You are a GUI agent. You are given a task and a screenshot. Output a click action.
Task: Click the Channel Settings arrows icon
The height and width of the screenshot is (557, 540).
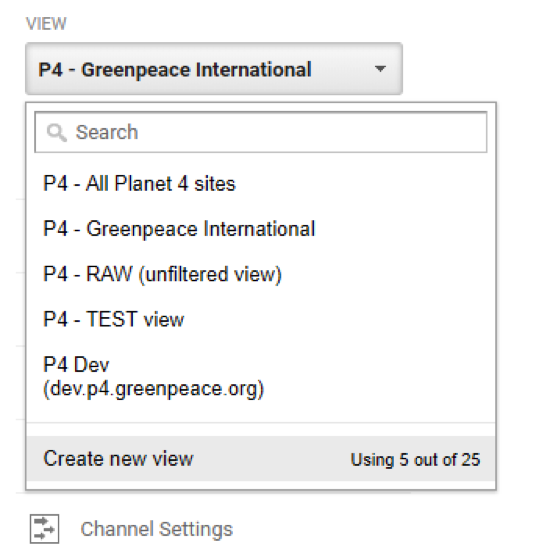click(x=44, y=529)
